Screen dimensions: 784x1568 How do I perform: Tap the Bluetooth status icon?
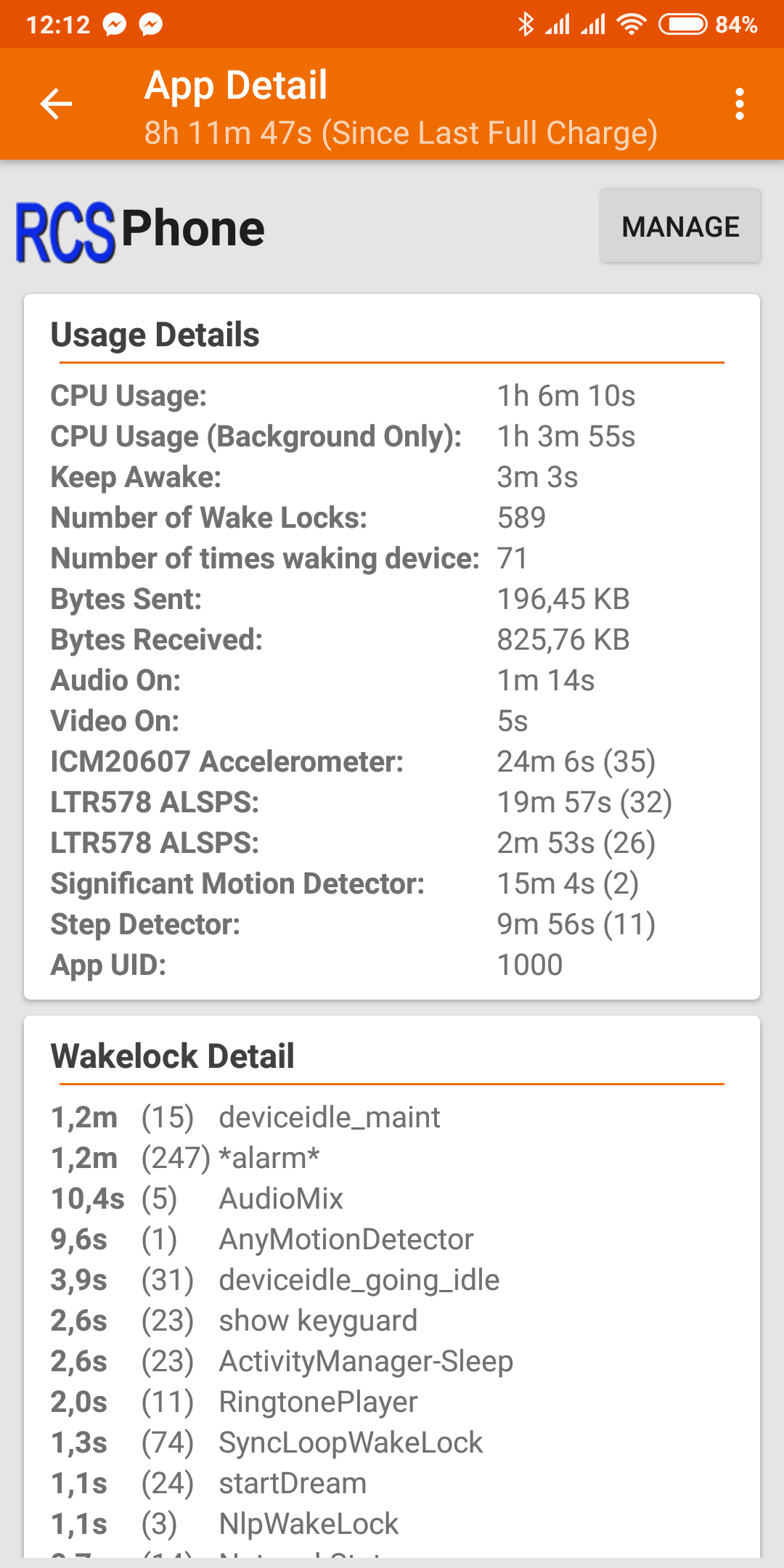click(526, 25)
